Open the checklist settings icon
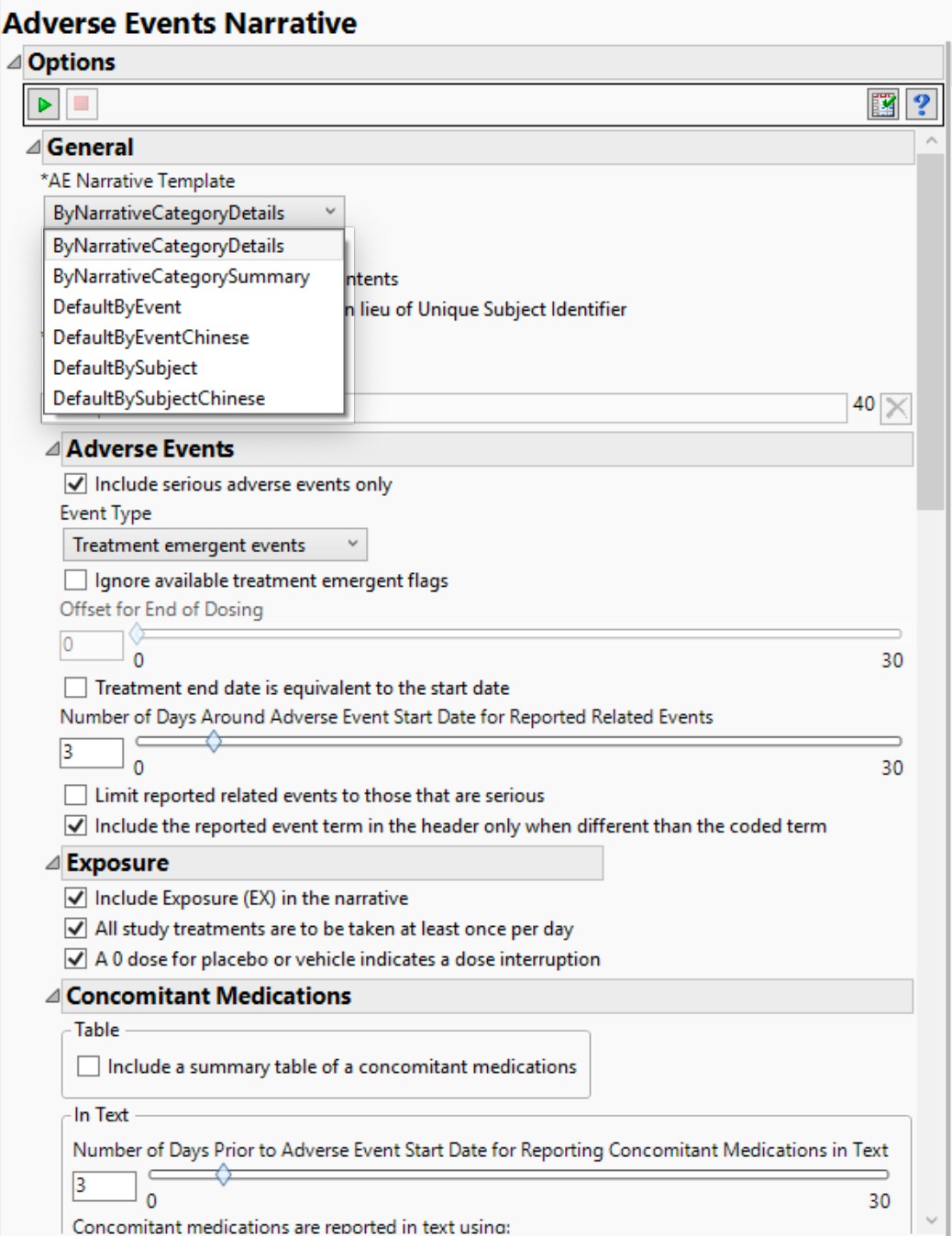Viewport: 952px width, 1236px height. 883,105
